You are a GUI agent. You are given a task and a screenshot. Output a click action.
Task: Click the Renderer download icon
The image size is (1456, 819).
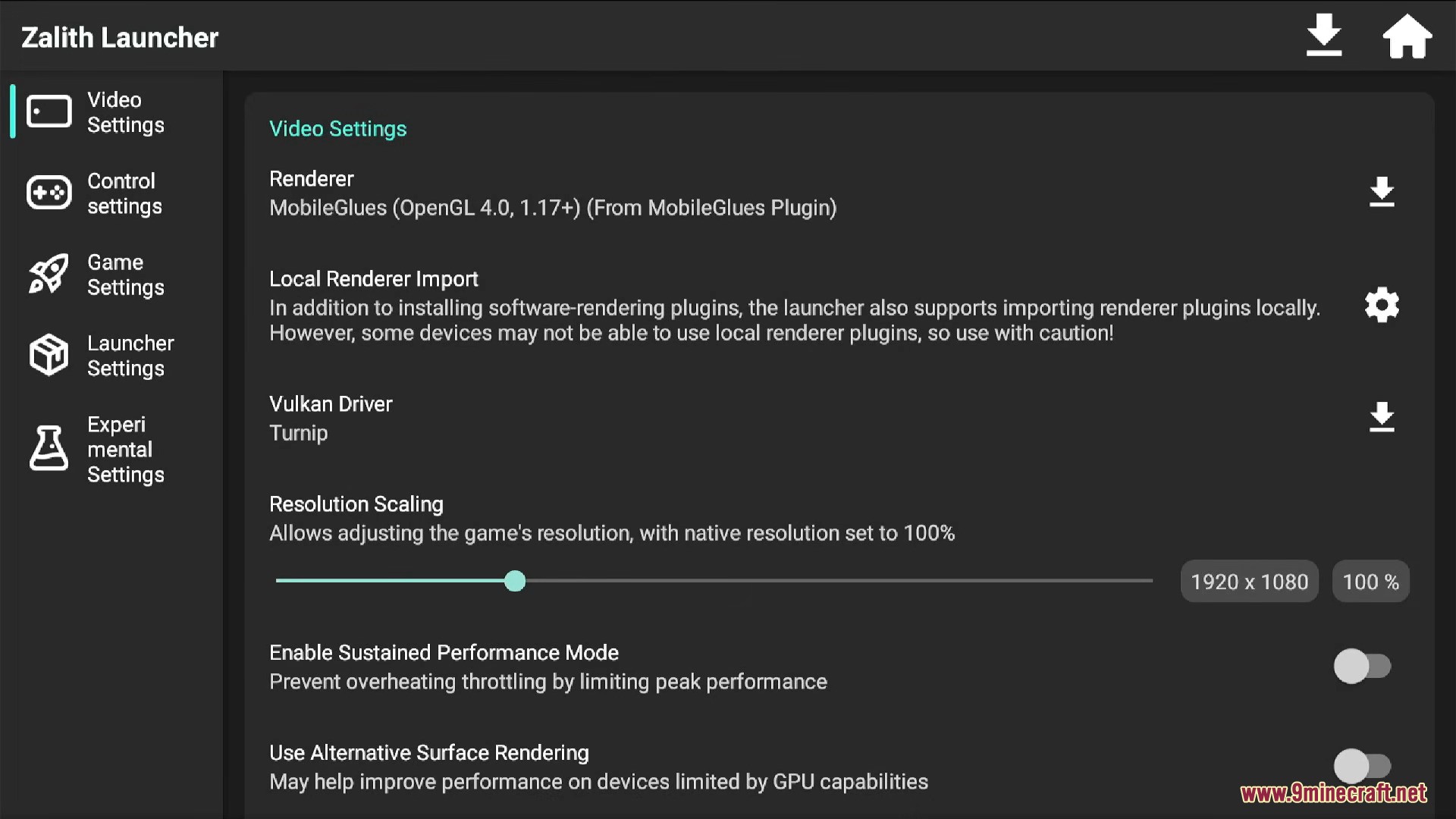pyautogui.click(x=1382, y=193)
